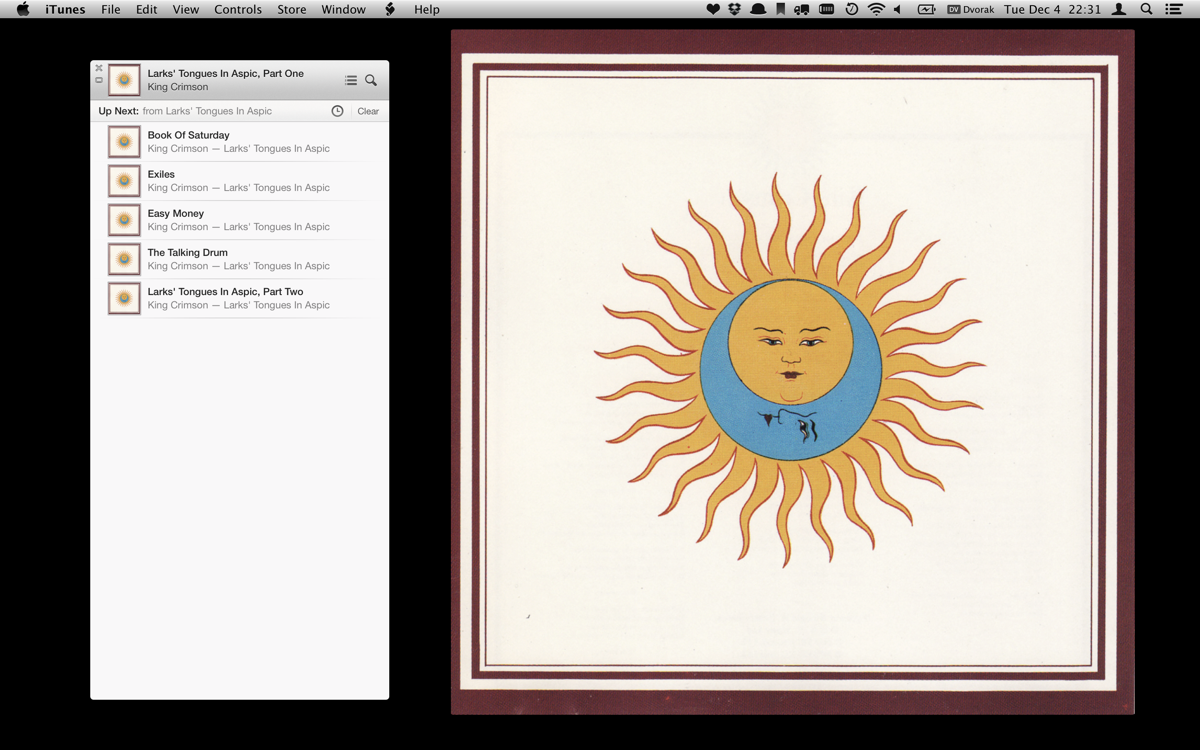Open the iTunes application menu
Screen dimensions: 1200x750
[x=65, y=9]
